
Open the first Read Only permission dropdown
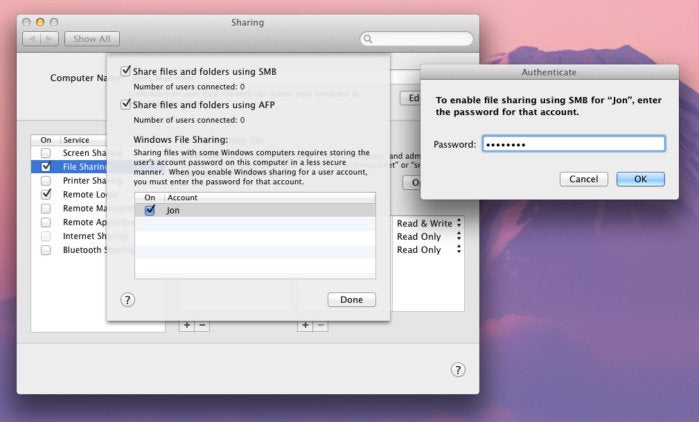point(429,236)
